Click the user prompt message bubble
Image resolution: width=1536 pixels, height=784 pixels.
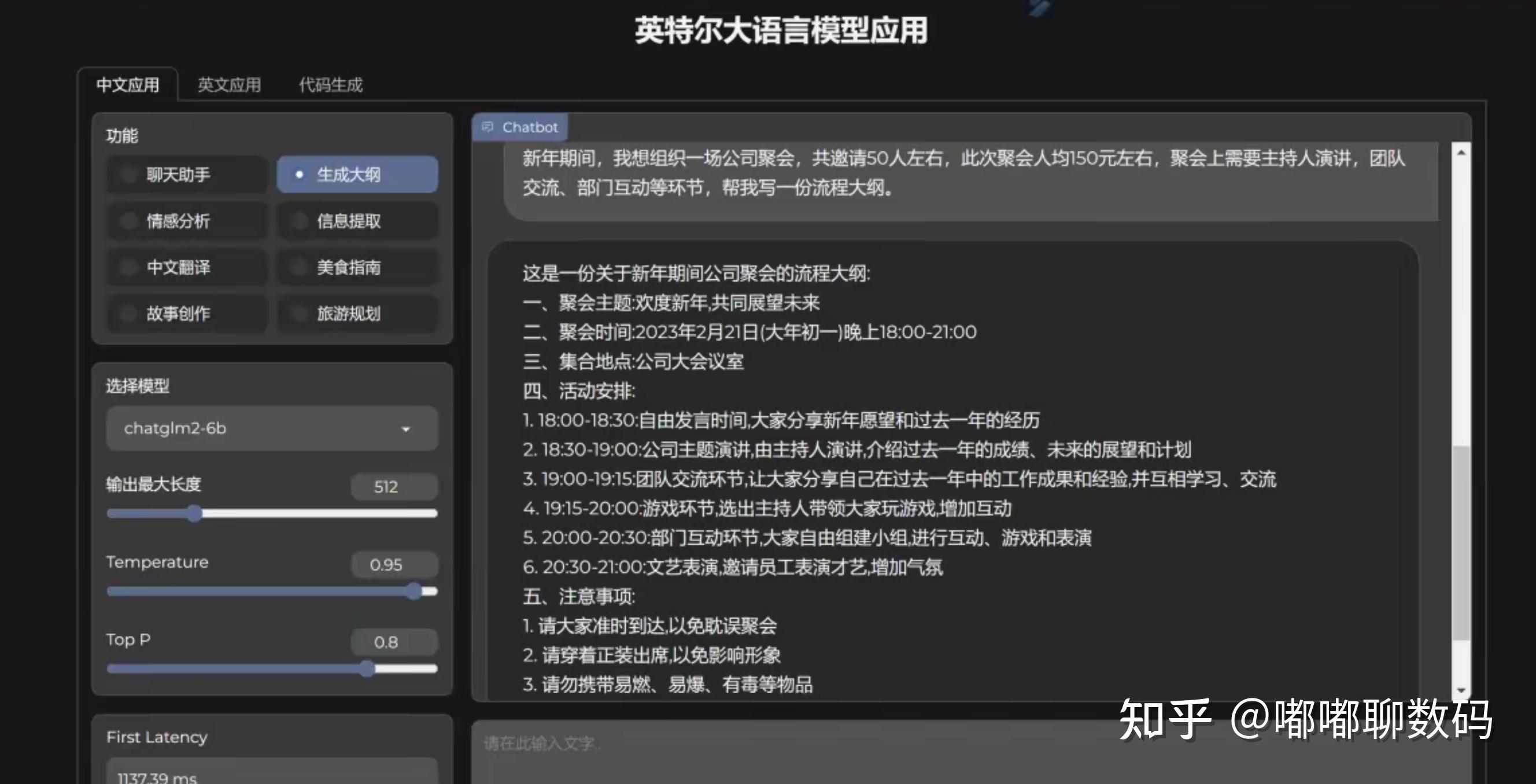(x=972, y=182)
